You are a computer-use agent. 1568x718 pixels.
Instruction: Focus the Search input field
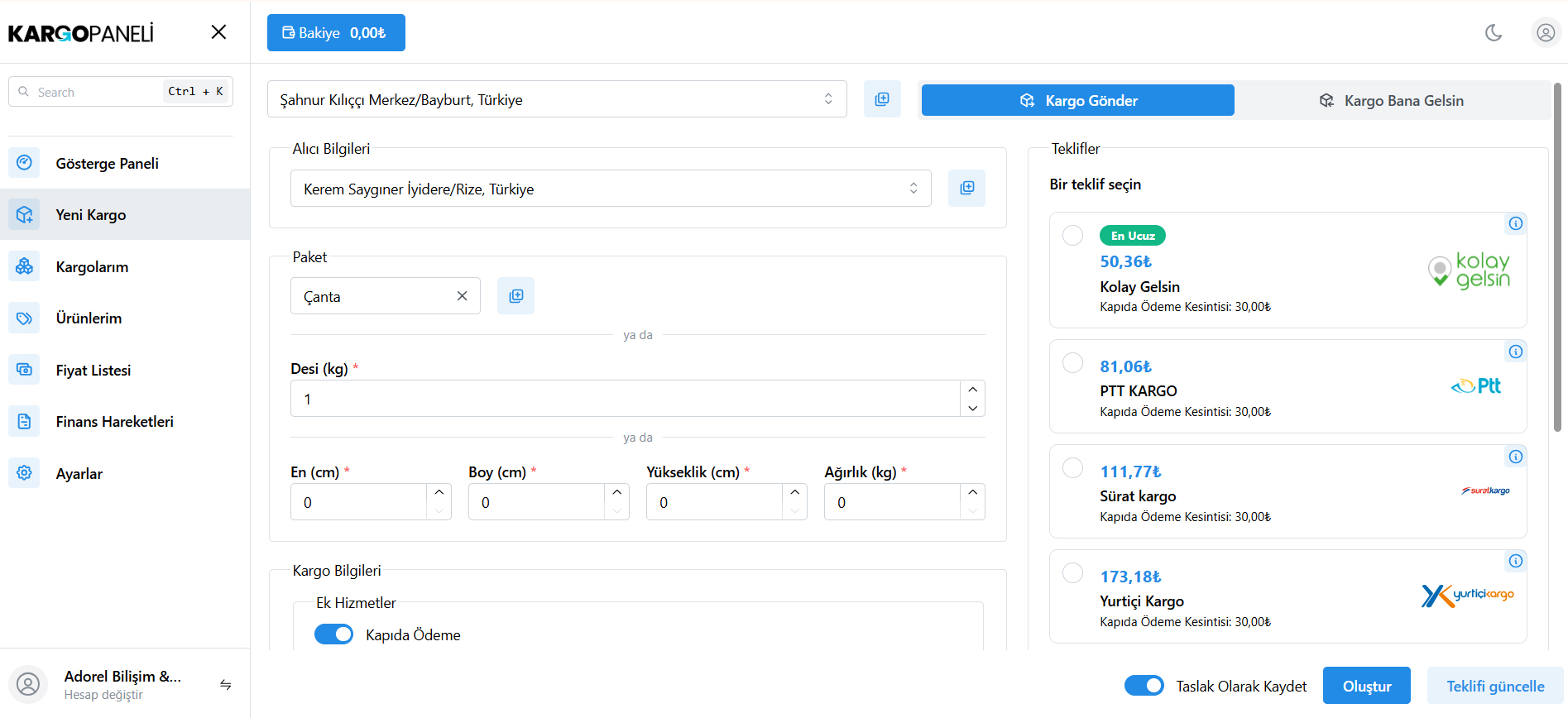coord(121,91)
